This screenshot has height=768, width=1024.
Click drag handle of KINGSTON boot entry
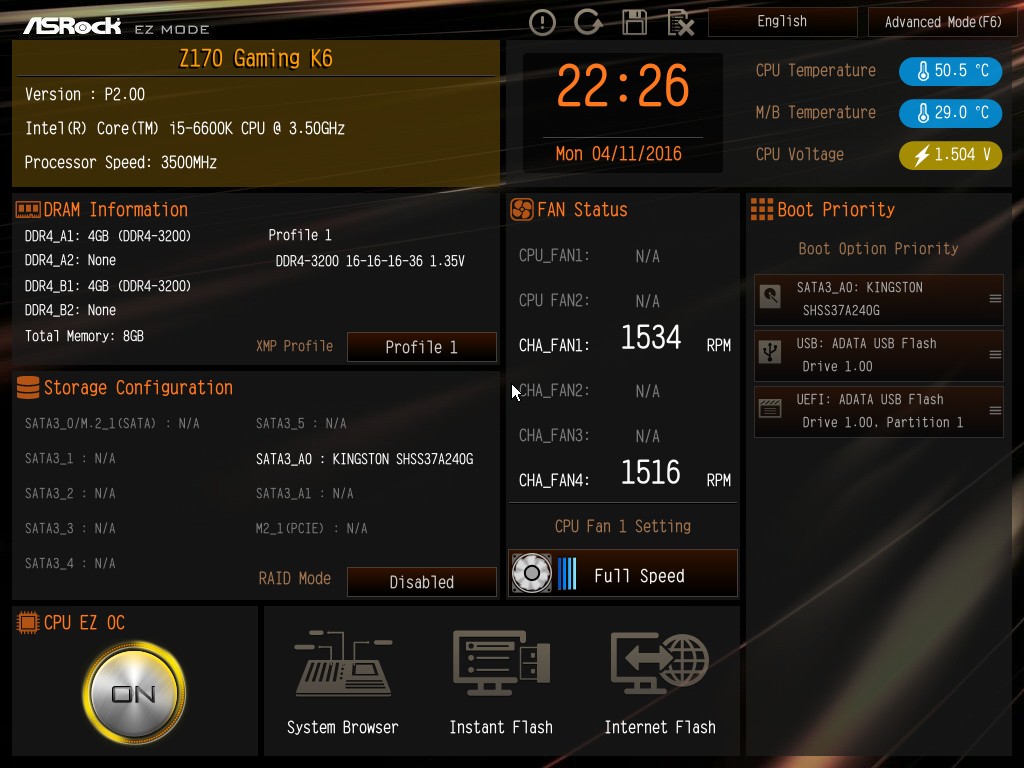995,298
